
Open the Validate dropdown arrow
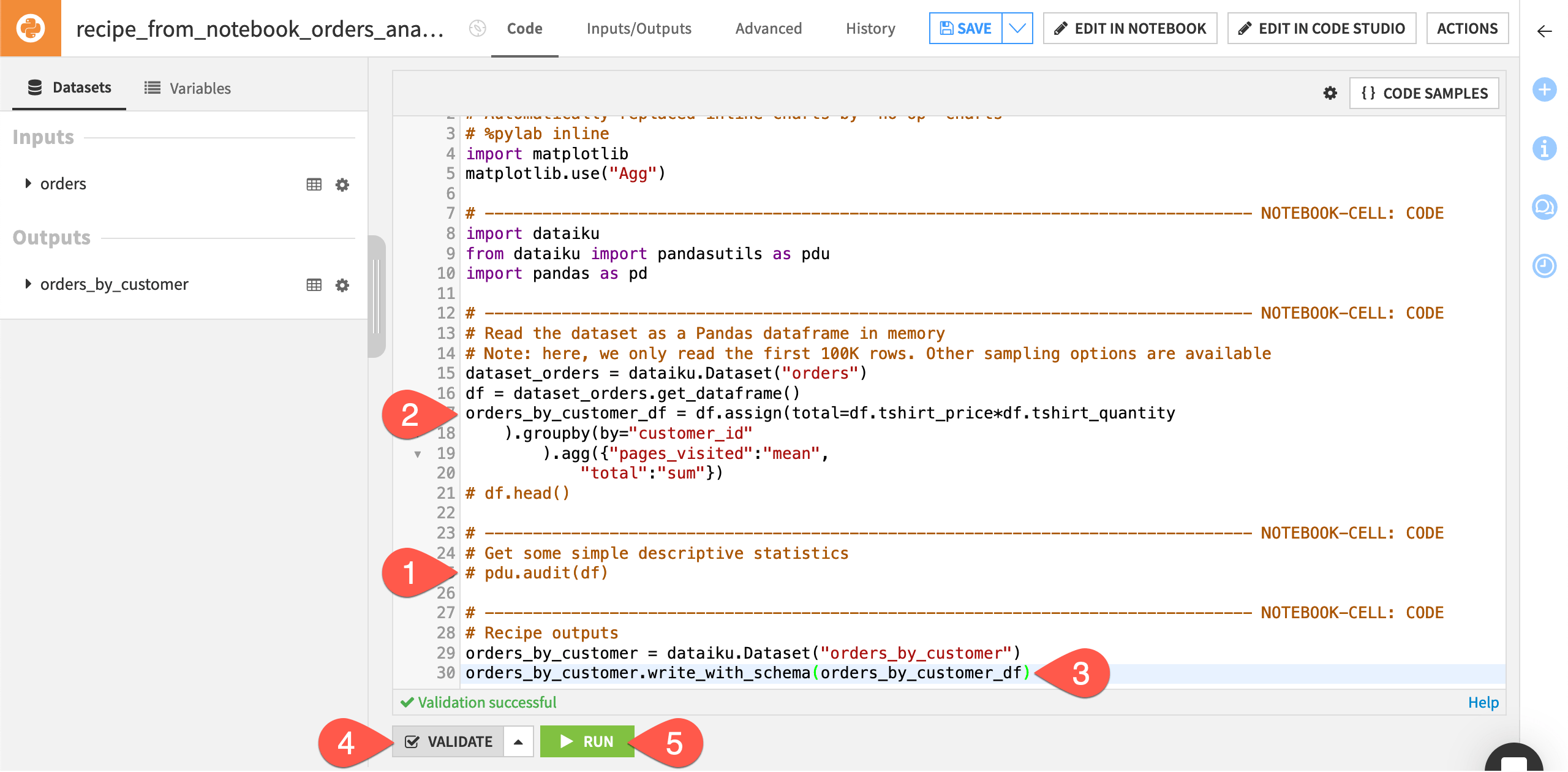tap(518, 741)
